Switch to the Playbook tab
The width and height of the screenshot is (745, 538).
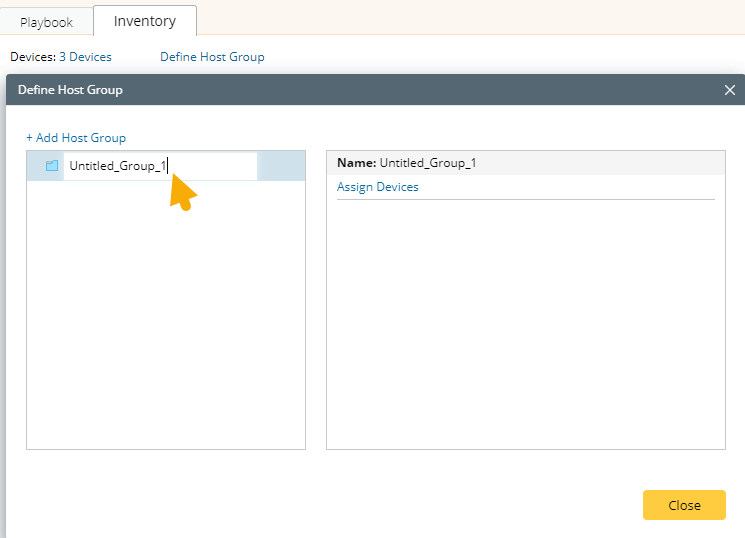click(47, 22)
